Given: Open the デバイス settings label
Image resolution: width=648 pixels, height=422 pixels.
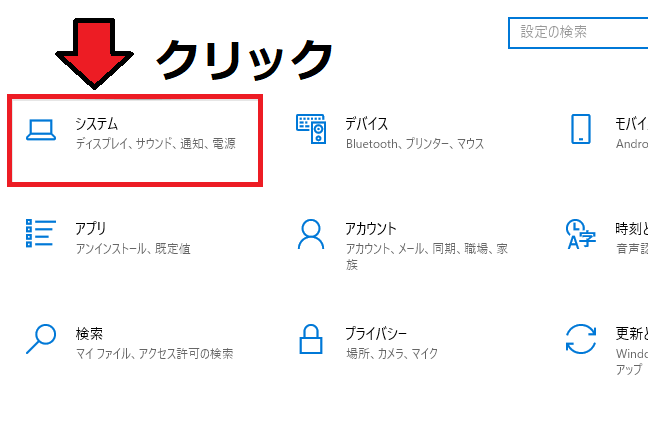Looking at the screenshot, I should click(x=366, y=123).
